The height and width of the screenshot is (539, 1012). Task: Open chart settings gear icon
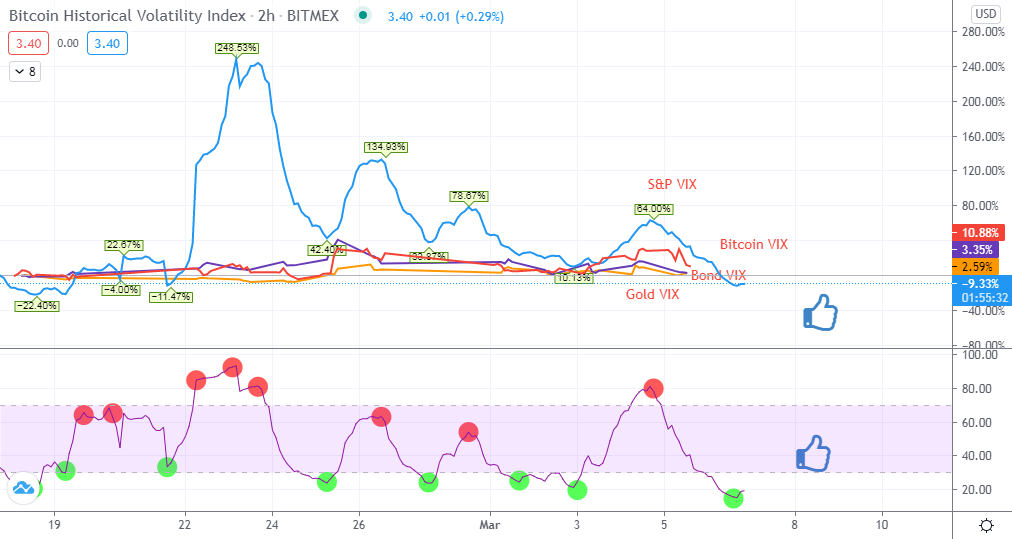pos(986,525)
